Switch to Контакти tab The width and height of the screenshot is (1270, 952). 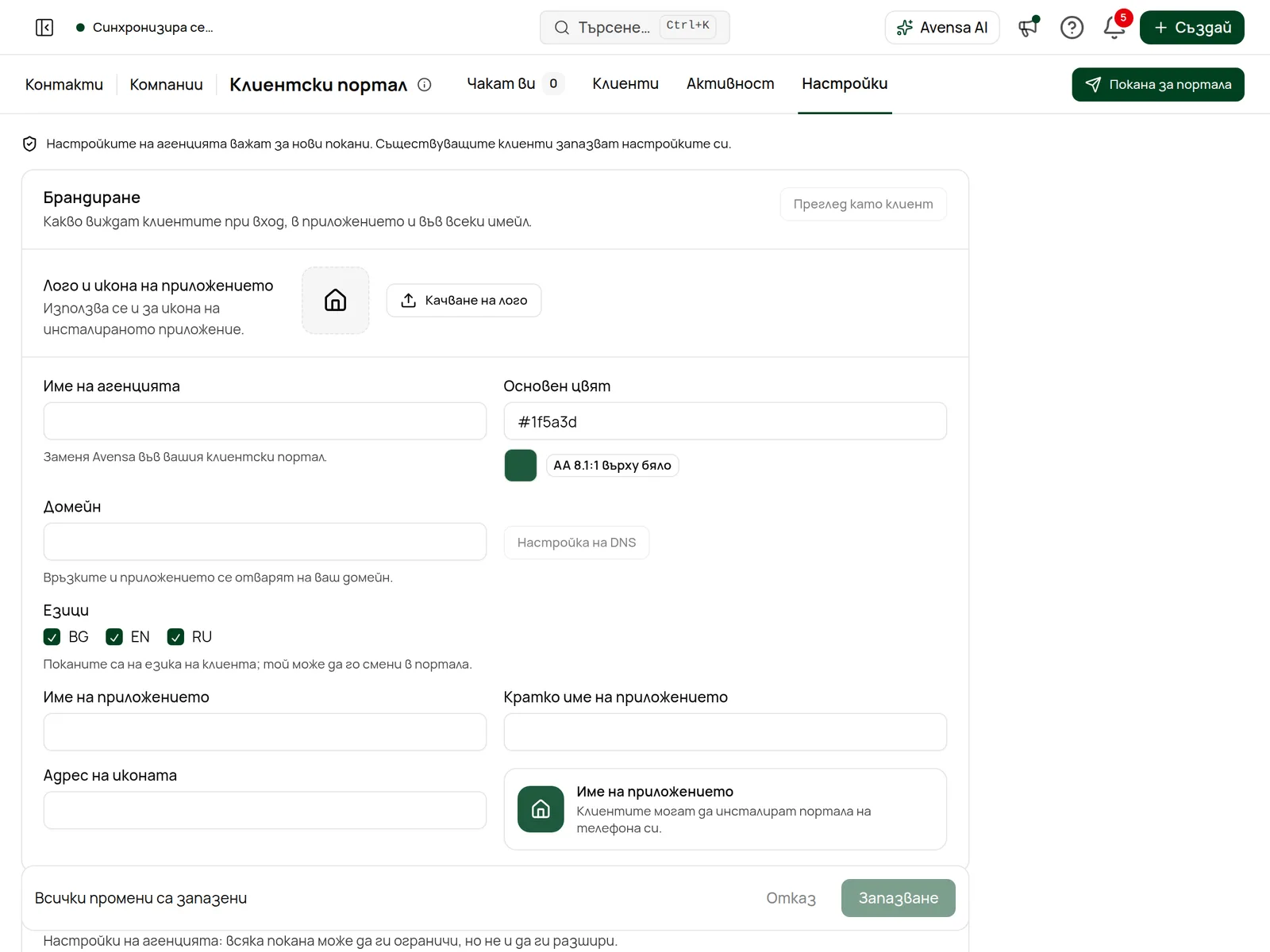pyautogui.click(x=64, y=84)
